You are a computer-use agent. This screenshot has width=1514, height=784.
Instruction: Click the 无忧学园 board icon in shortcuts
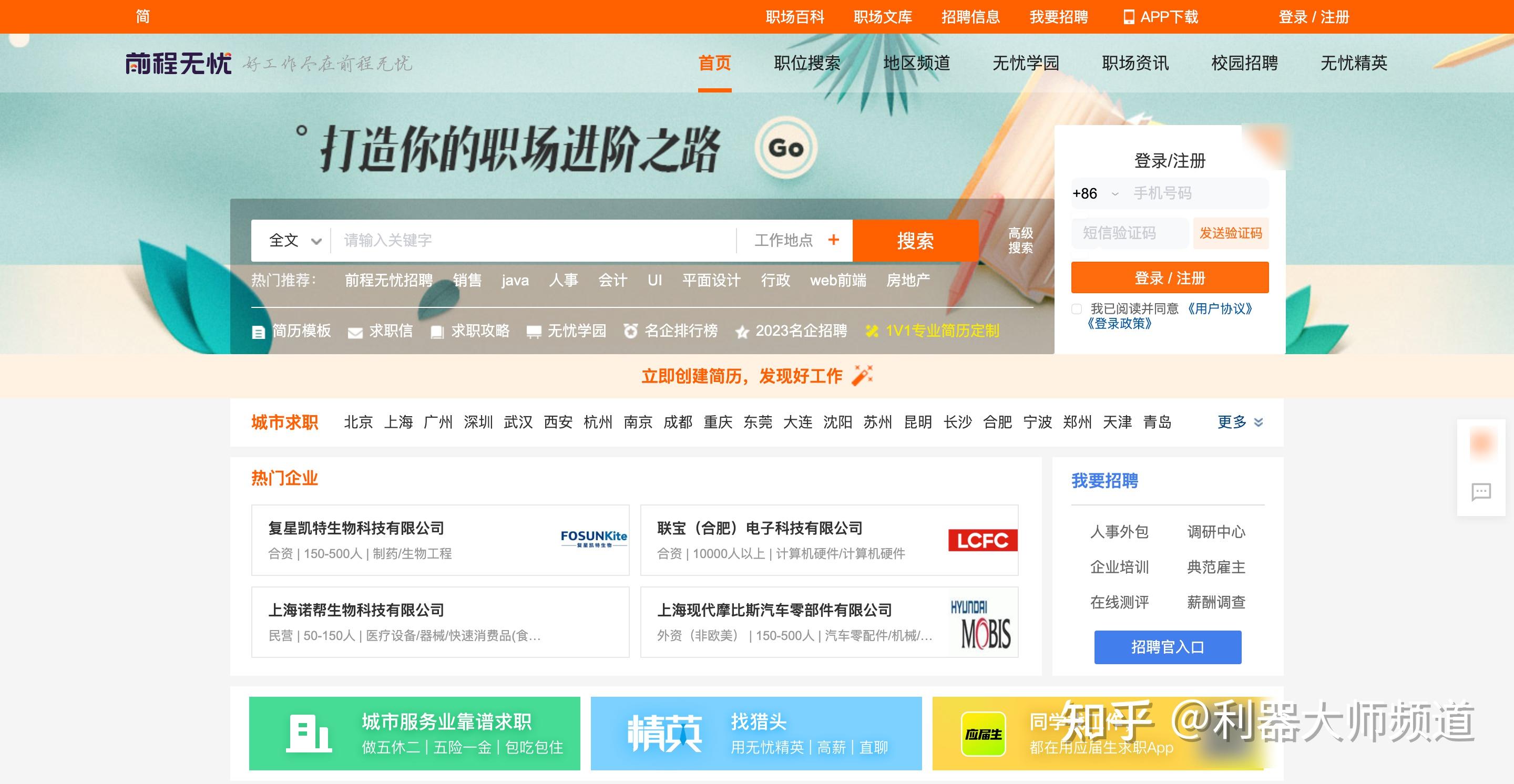(x=534, y=333)
